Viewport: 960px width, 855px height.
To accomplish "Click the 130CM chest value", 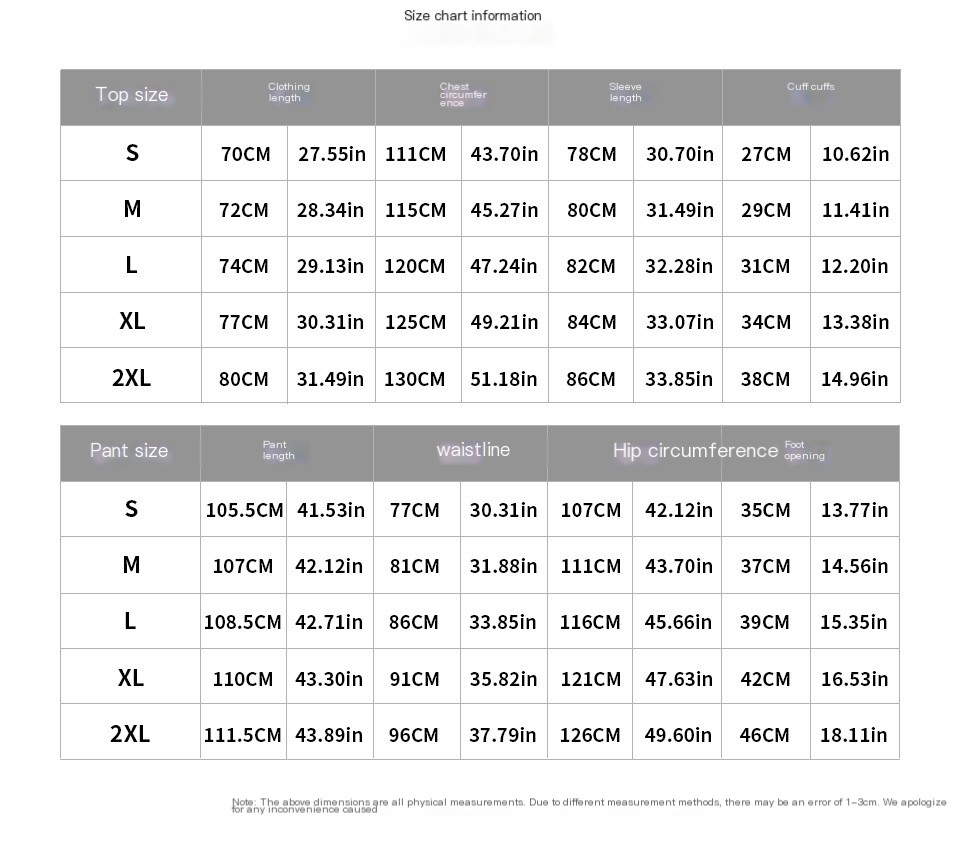I will pos(416,379).
